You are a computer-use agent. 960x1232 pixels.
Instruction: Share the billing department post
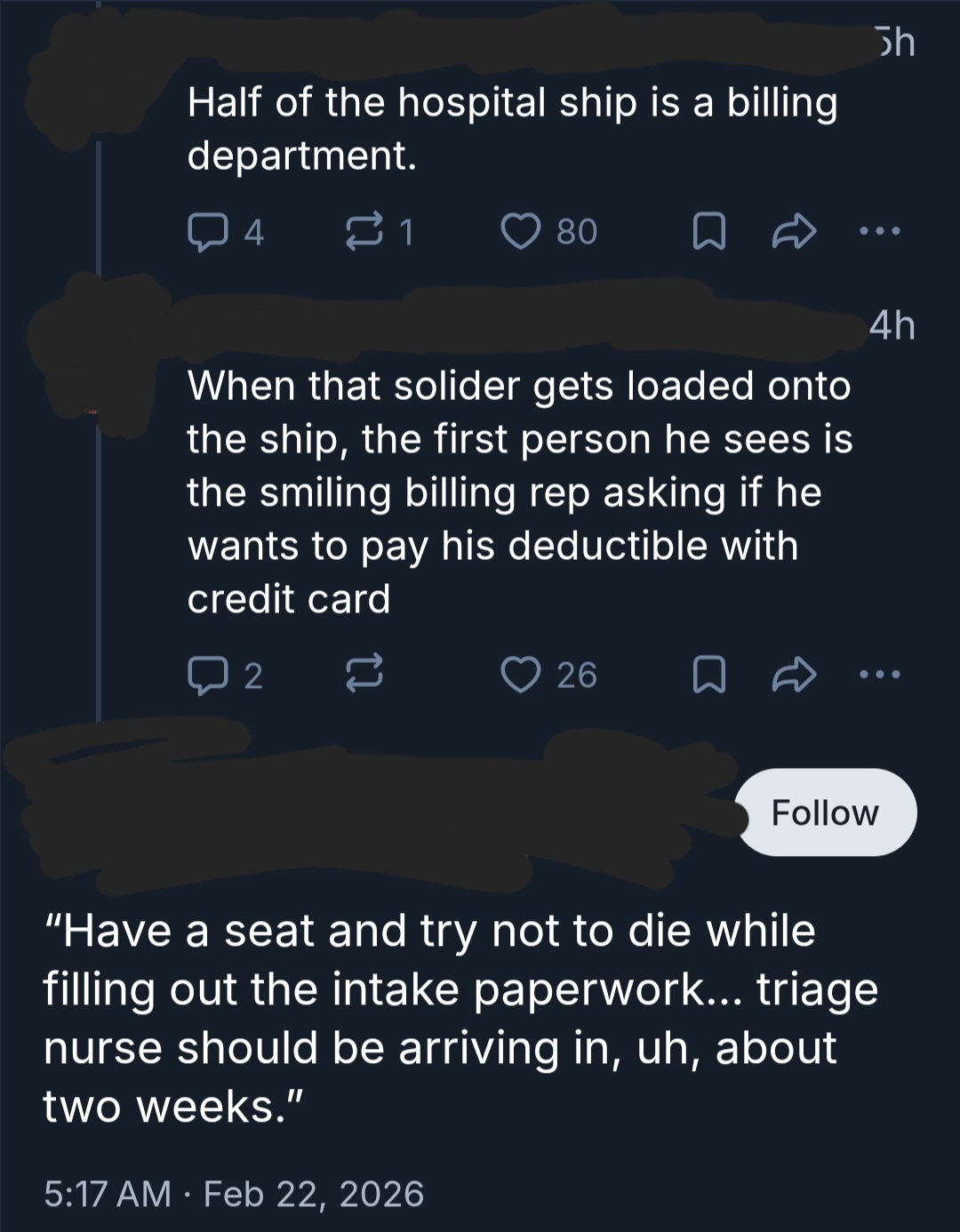(x=793, y=232)
